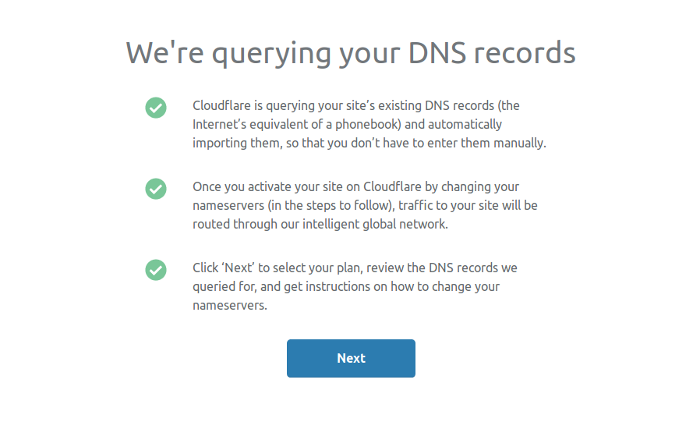Click the final word 'nameservers.' above the button
This screenshot has width=700, height=422.
(230, 305)
